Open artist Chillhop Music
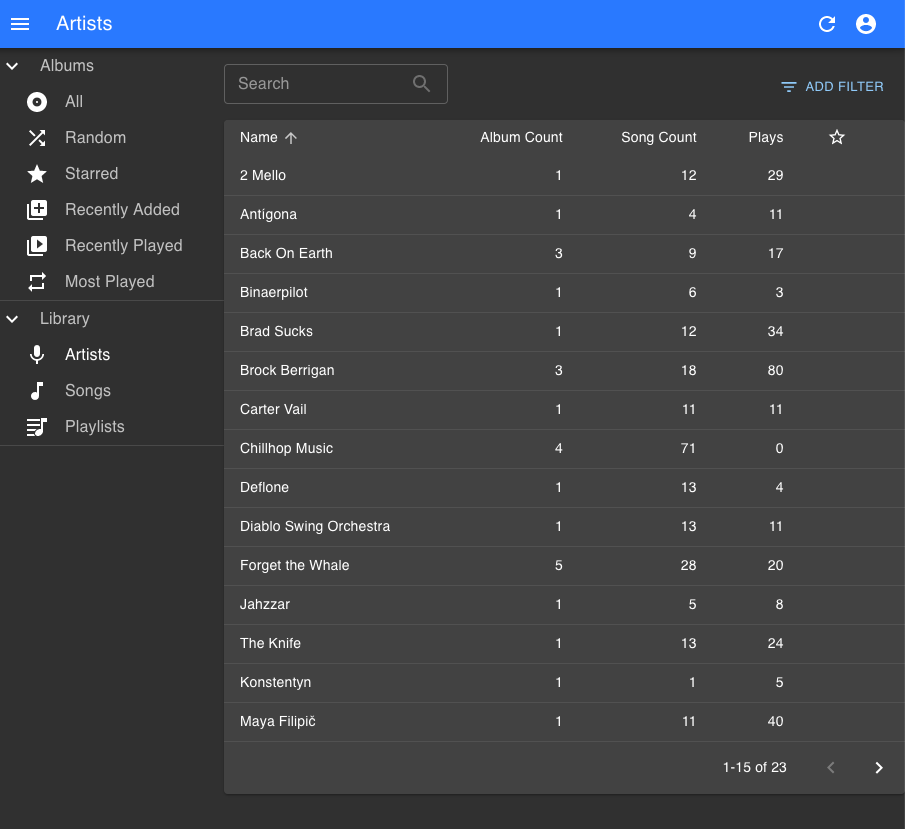 tap(564, 449)
